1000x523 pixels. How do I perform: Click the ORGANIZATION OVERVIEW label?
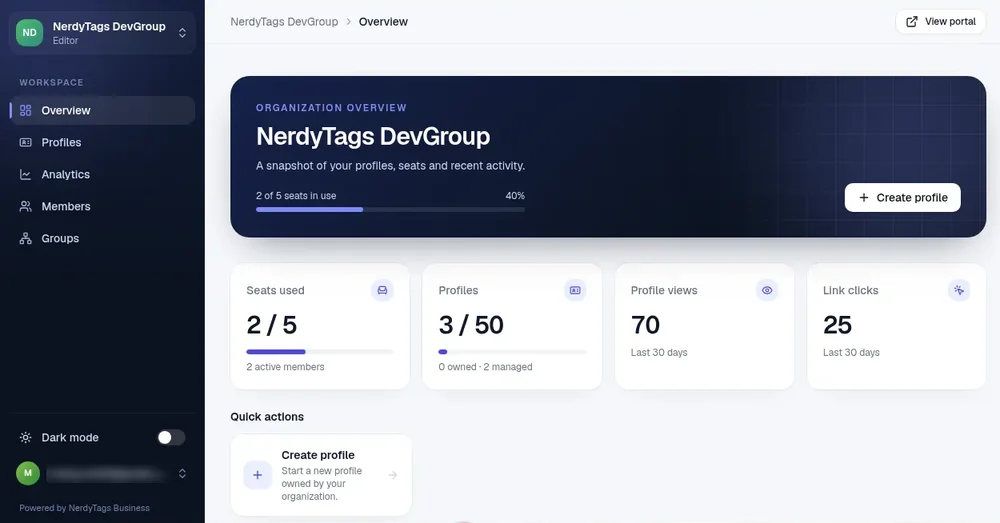click(x=331, y=108)
